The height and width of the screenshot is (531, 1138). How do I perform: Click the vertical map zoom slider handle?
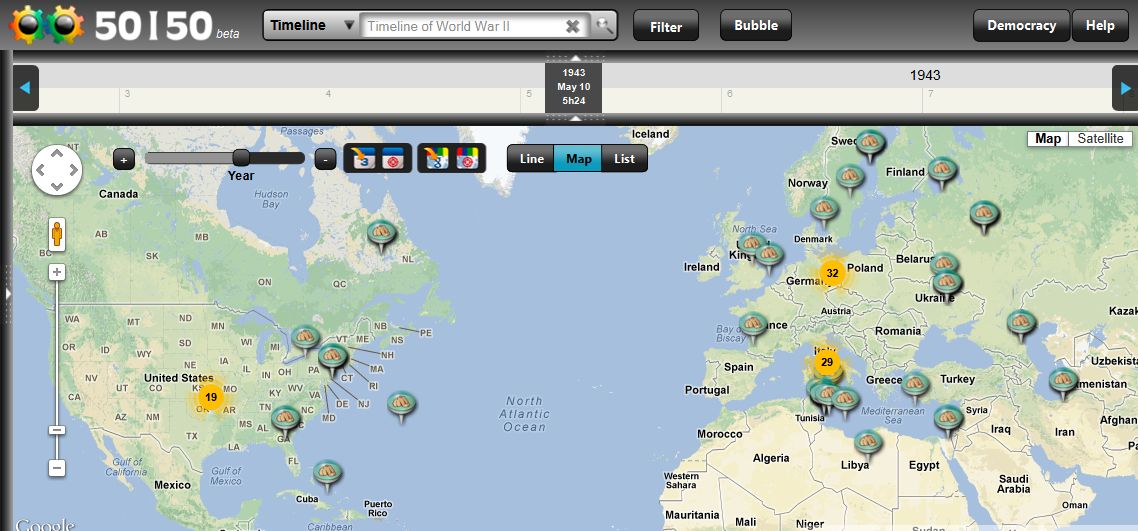click(x=57, y=430)
